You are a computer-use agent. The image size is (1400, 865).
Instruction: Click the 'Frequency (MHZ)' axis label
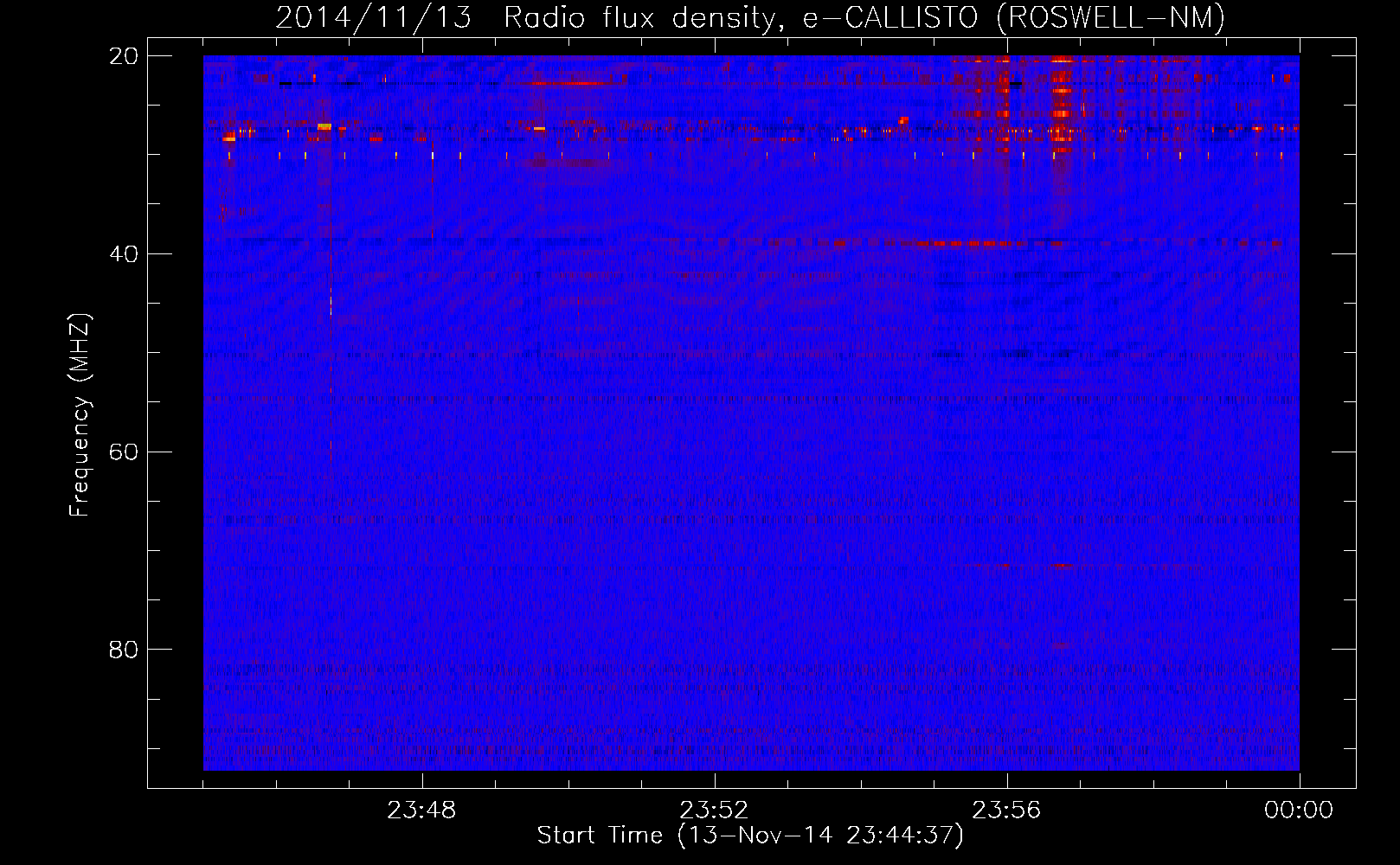(x=80, y=415)
